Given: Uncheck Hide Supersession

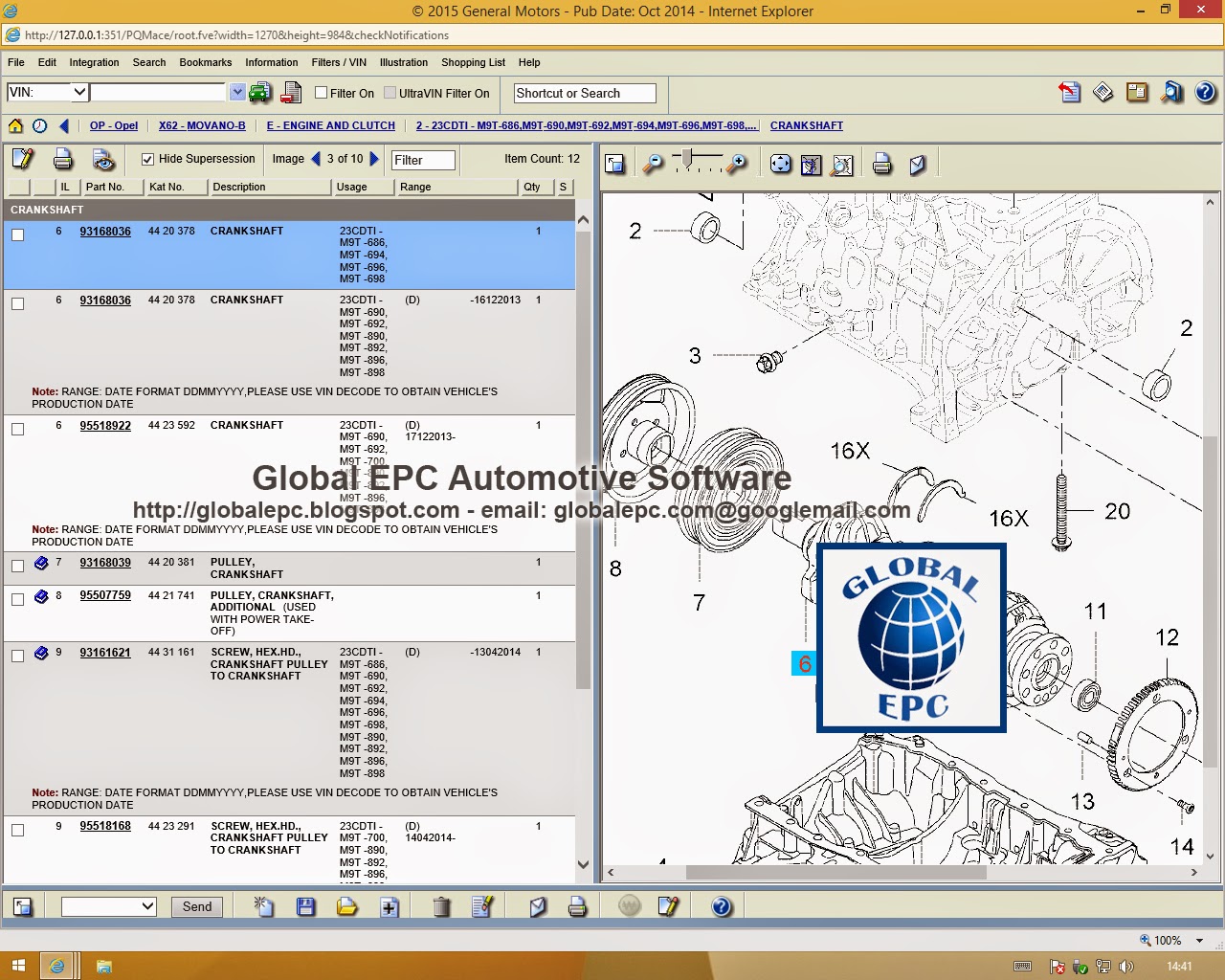Looking at the screenshot, I should [x=147, y=159].
